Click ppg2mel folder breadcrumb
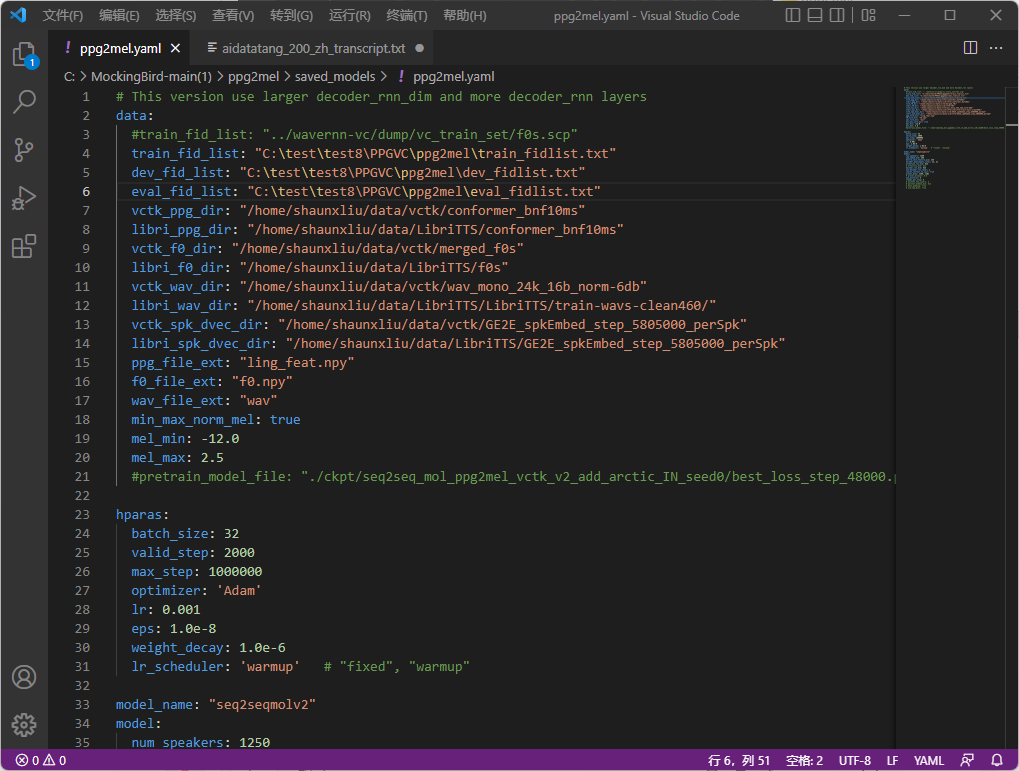The image size is (1019, 771). (253, 77)
